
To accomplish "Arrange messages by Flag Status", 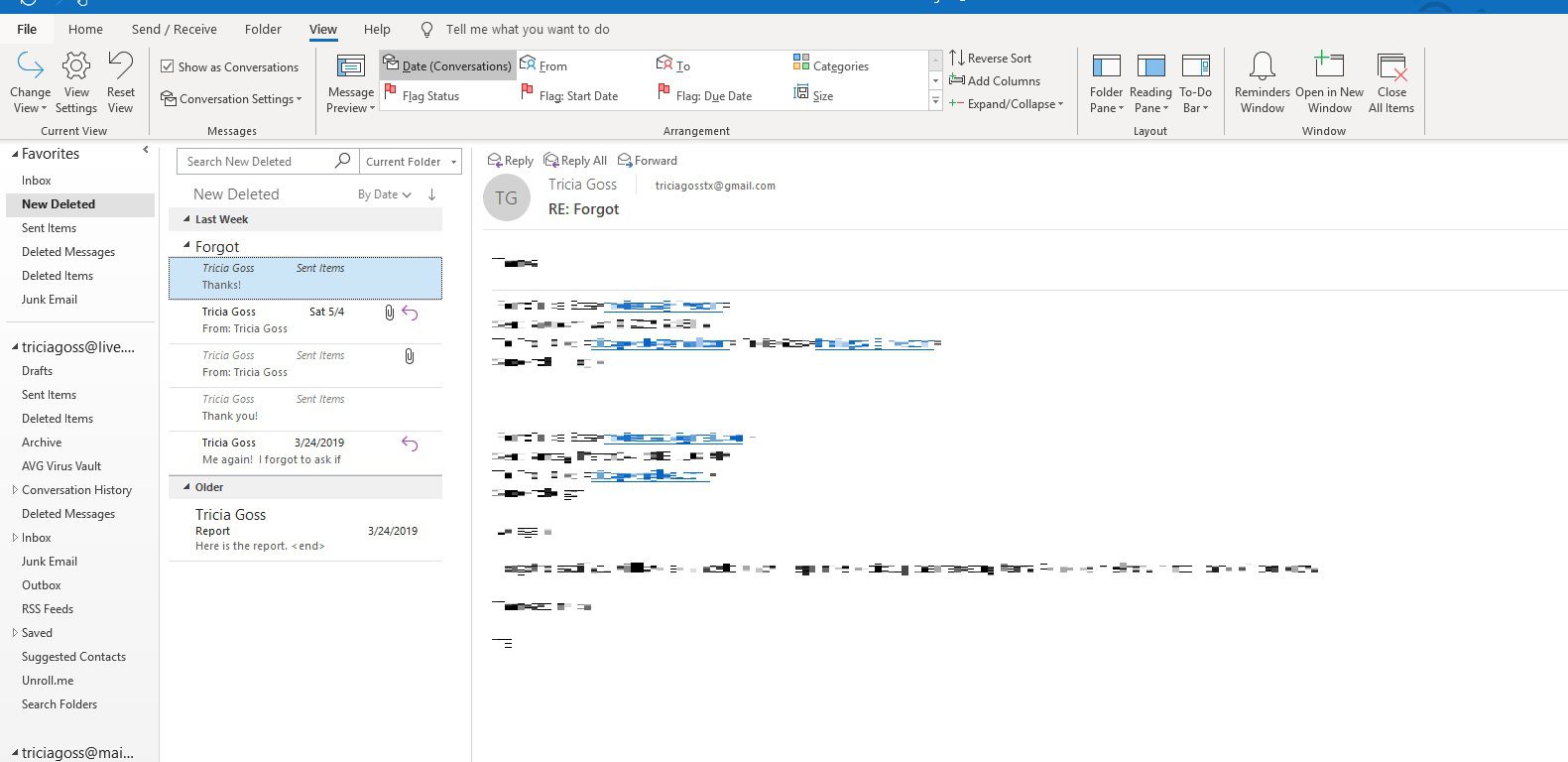I will pos(422,95).
